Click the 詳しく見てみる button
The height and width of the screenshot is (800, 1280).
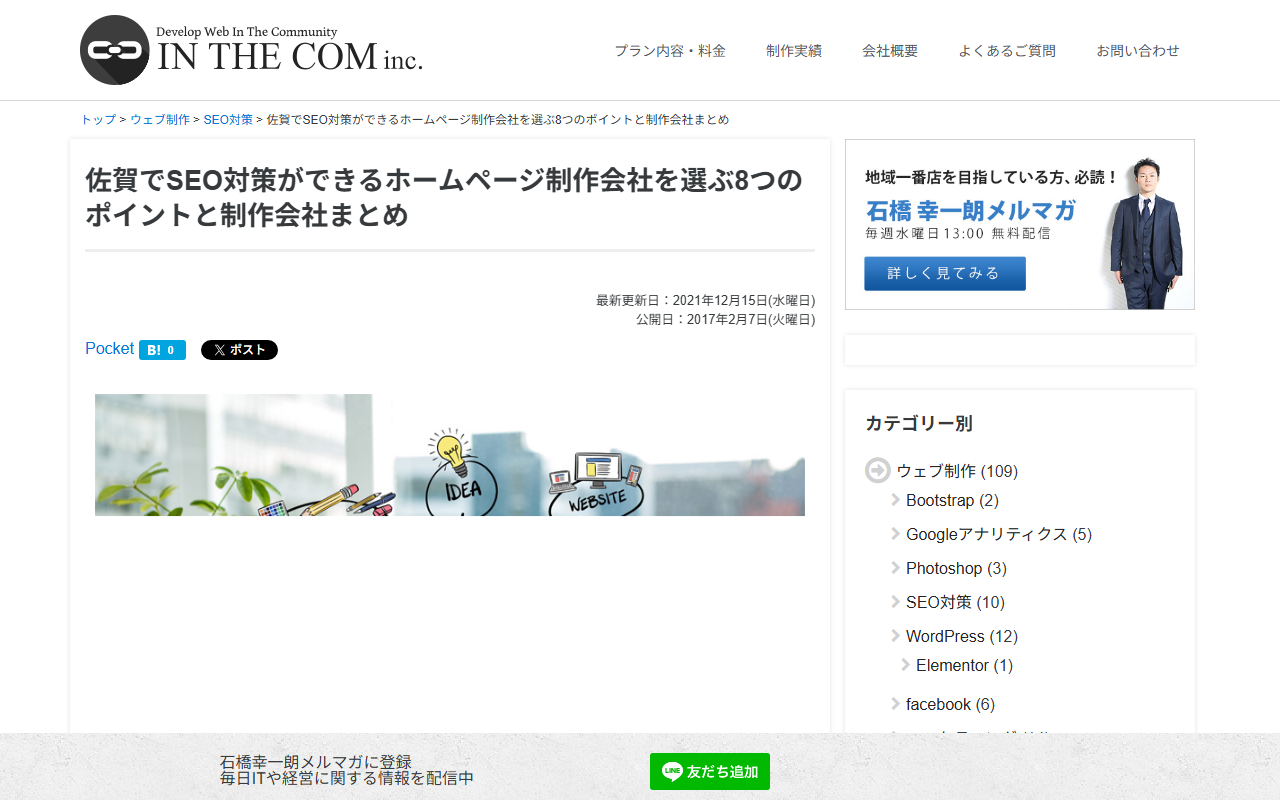click(x=944, y=273)
